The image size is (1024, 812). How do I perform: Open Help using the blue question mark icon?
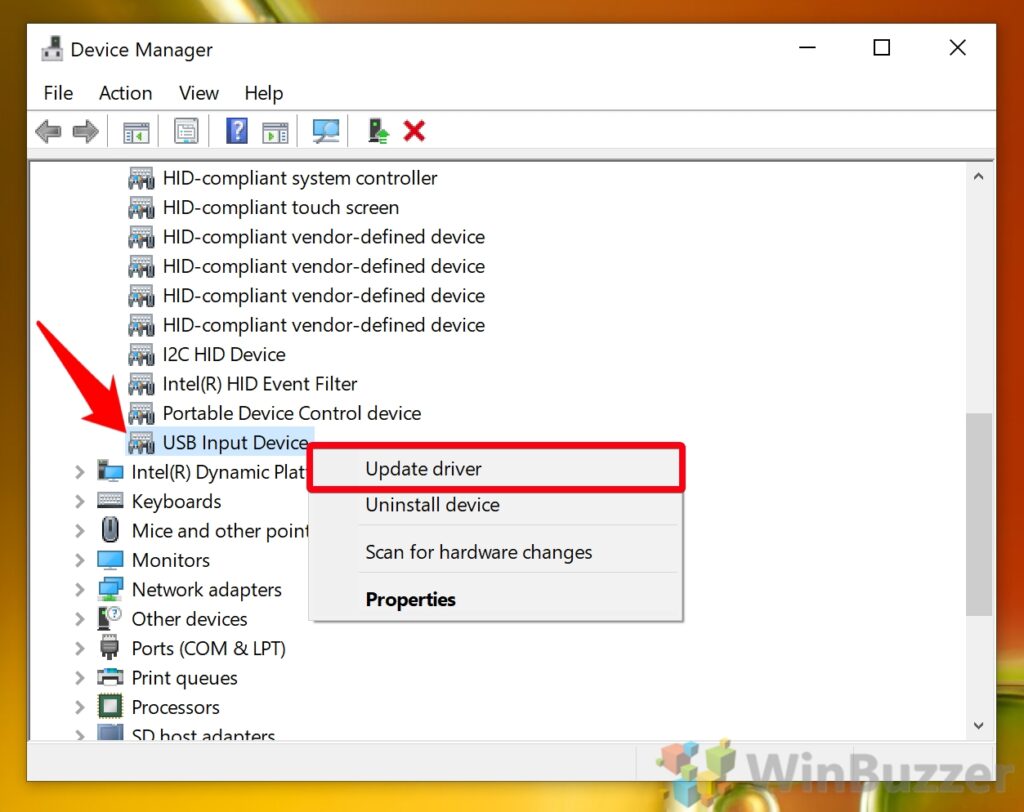236,130
